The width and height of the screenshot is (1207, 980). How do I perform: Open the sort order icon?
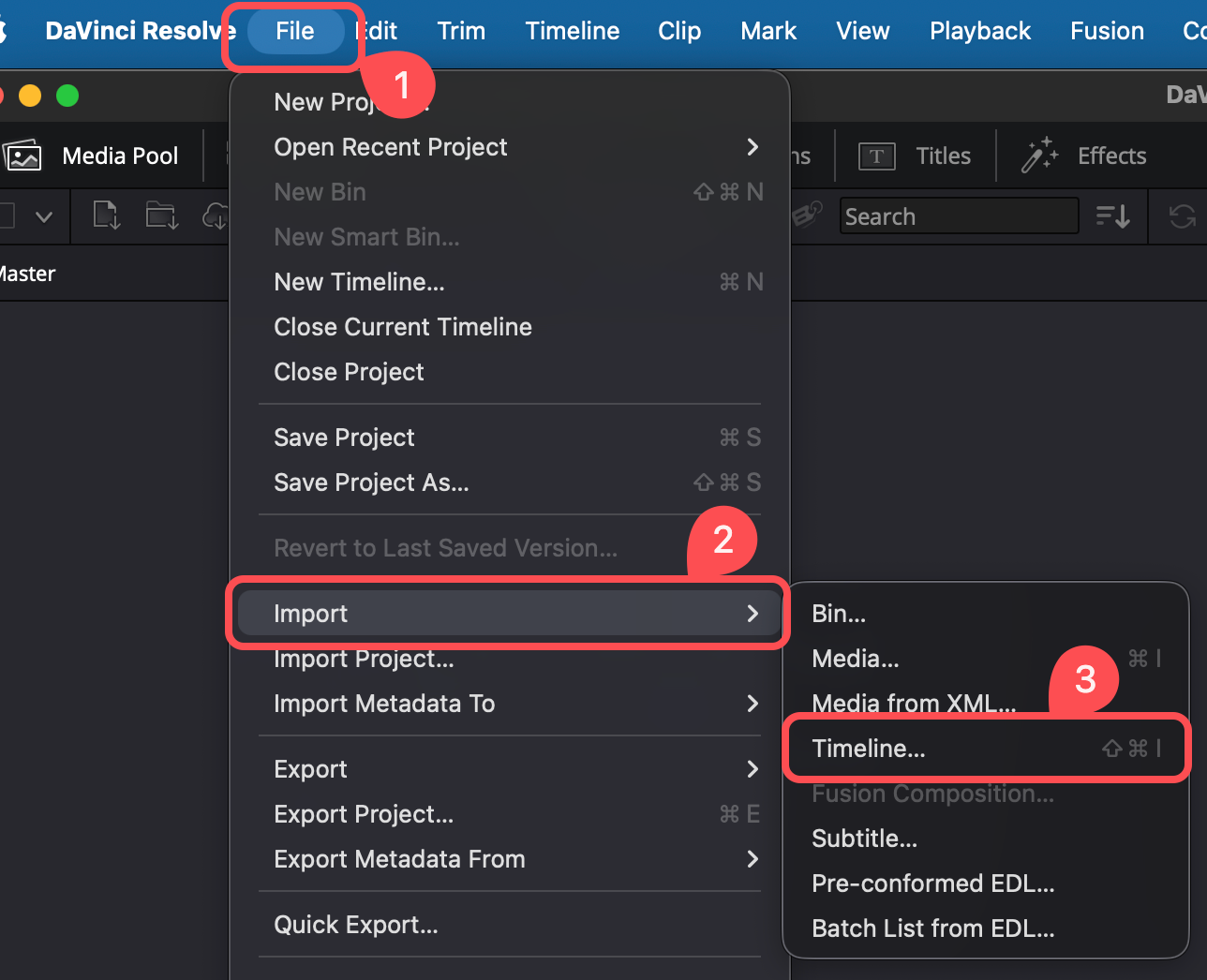click(x=1113, y=216)
